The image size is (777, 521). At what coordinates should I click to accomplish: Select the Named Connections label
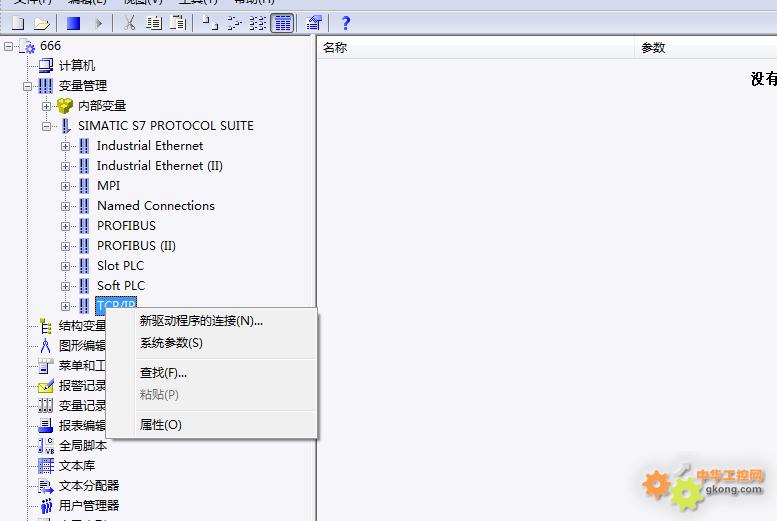(156, 206)
